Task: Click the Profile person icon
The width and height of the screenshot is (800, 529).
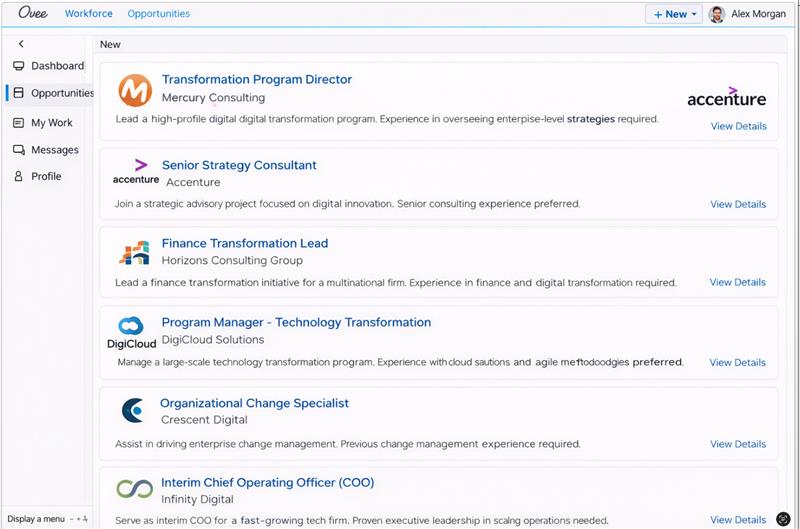Action: pyautogui.click(x=19, y=176)
